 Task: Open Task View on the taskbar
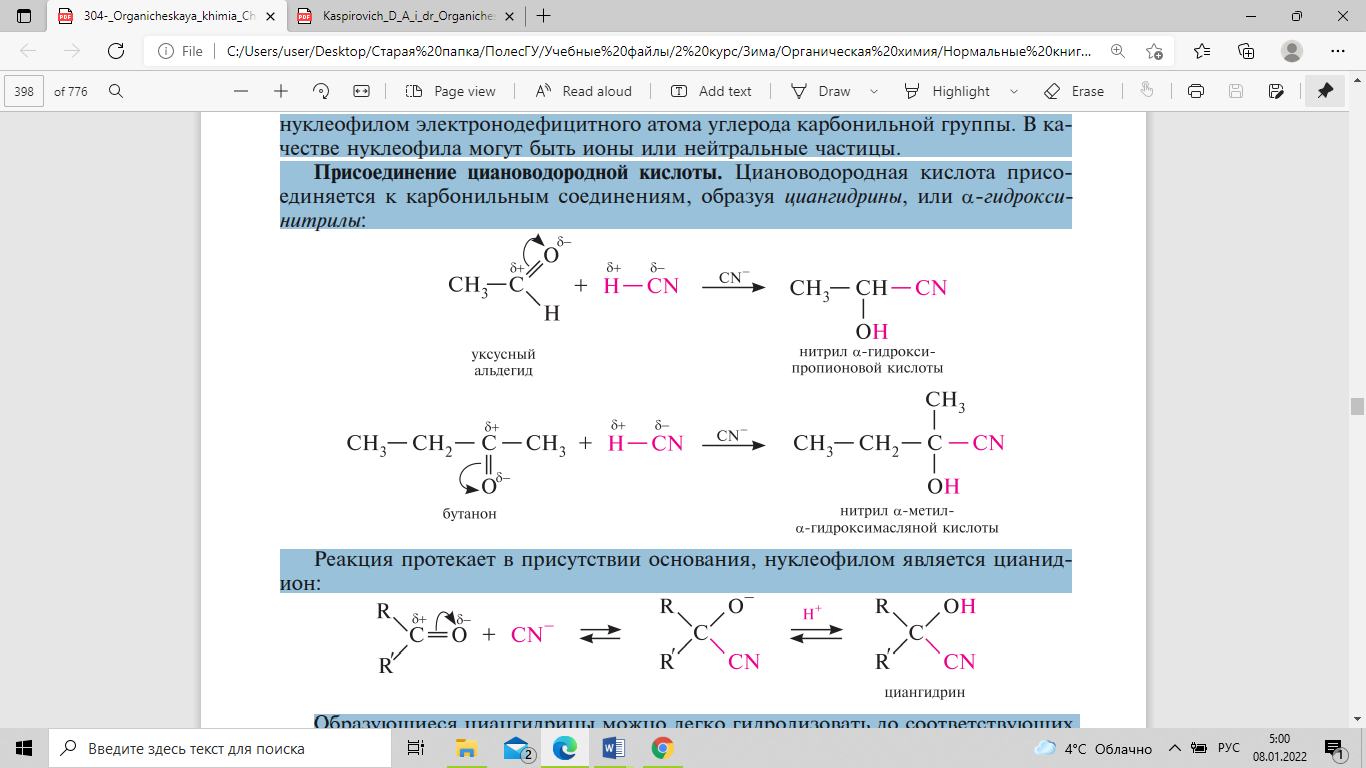(x=416, y=748)
